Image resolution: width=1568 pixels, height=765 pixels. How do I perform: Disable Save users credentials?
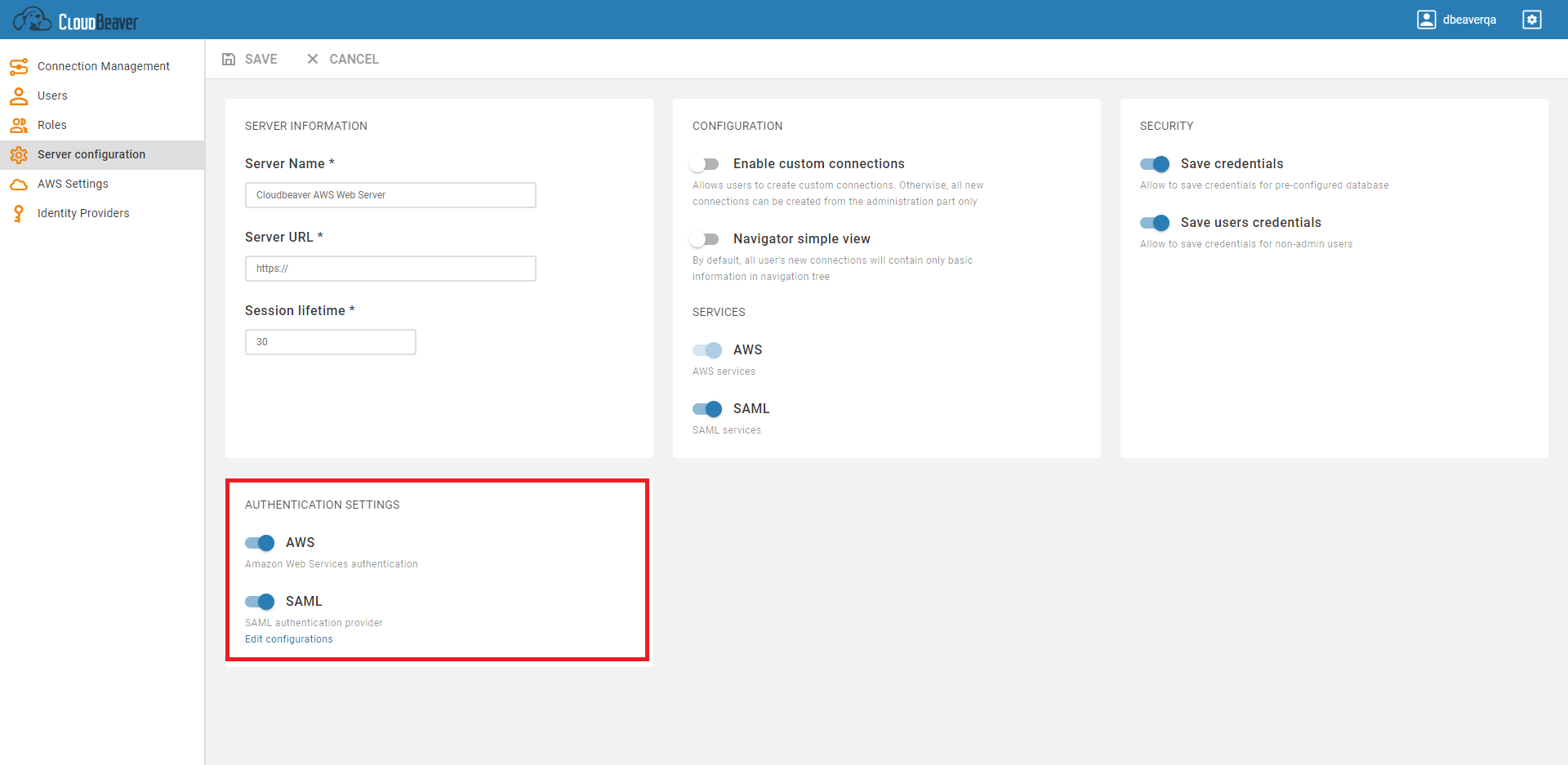1154,223
